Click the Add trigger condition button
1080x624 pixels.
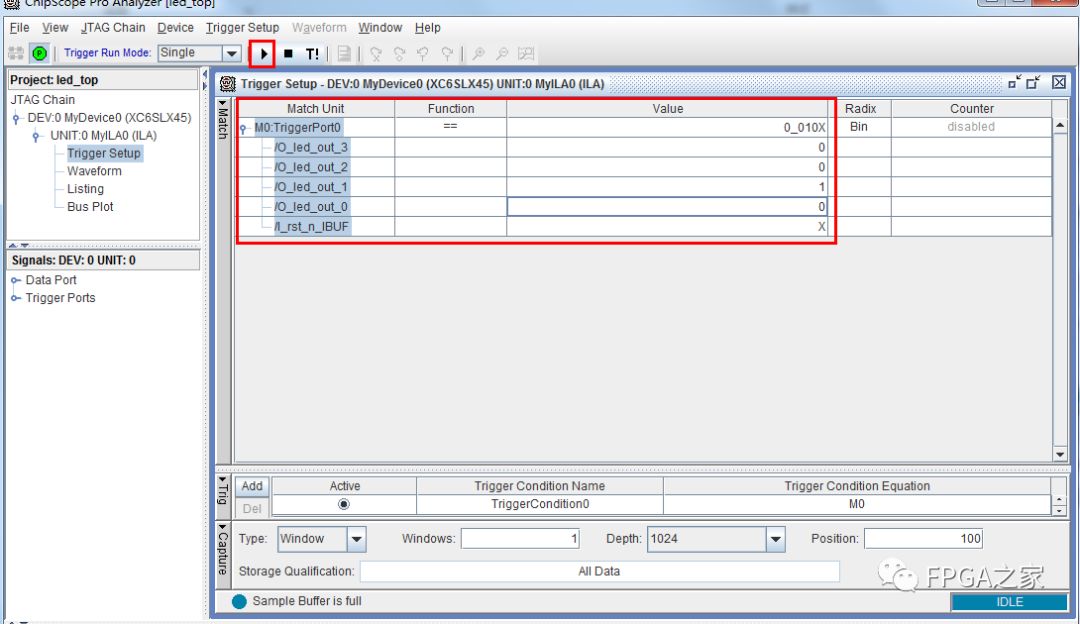click(x=252, y=486)
